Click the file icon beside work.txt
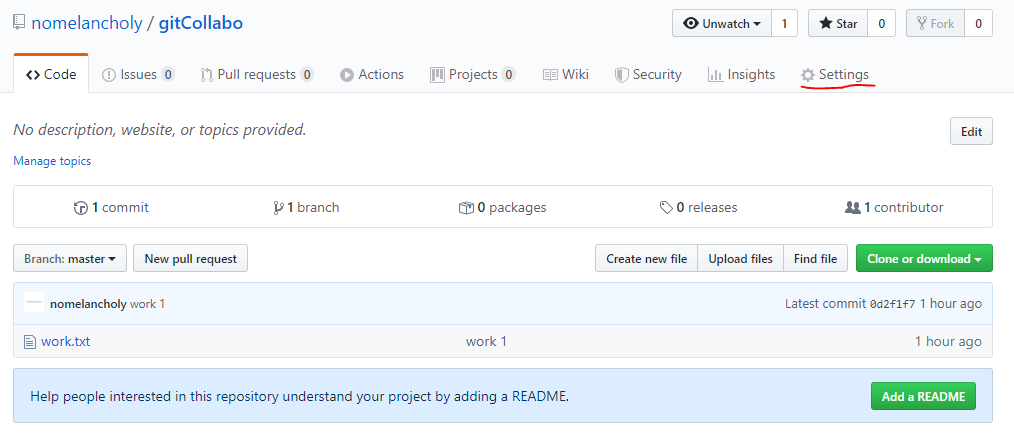Screen dimensions: 1014x445 pos(29,342)
